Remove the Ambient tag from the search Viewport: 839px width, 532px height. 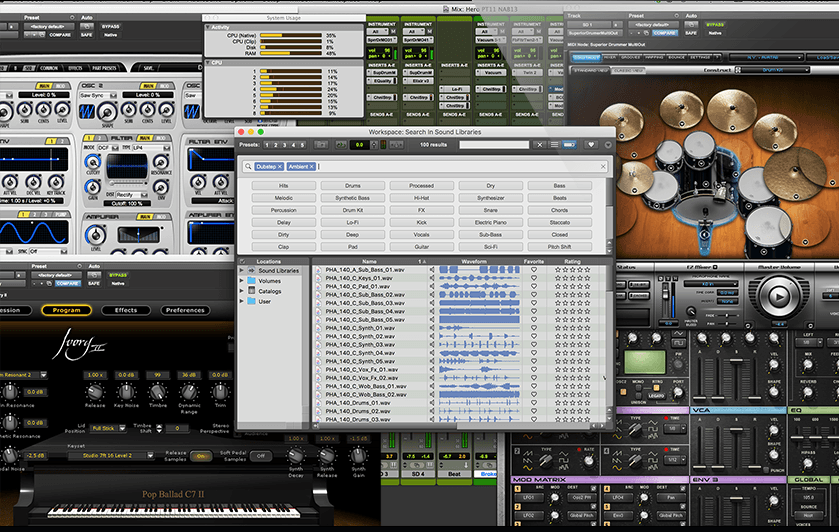(x=312, y=166)
